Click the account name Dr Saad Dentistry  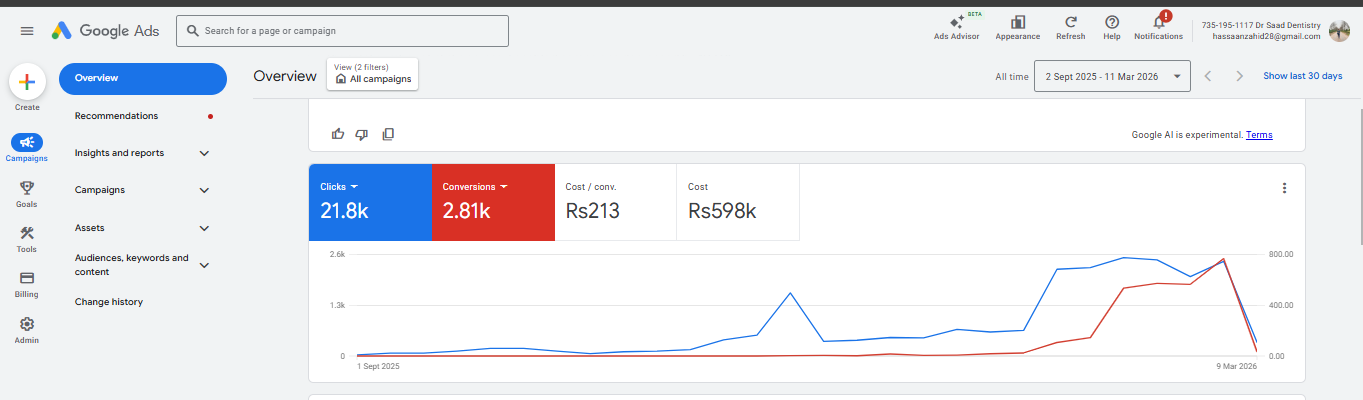(1261, 25)
